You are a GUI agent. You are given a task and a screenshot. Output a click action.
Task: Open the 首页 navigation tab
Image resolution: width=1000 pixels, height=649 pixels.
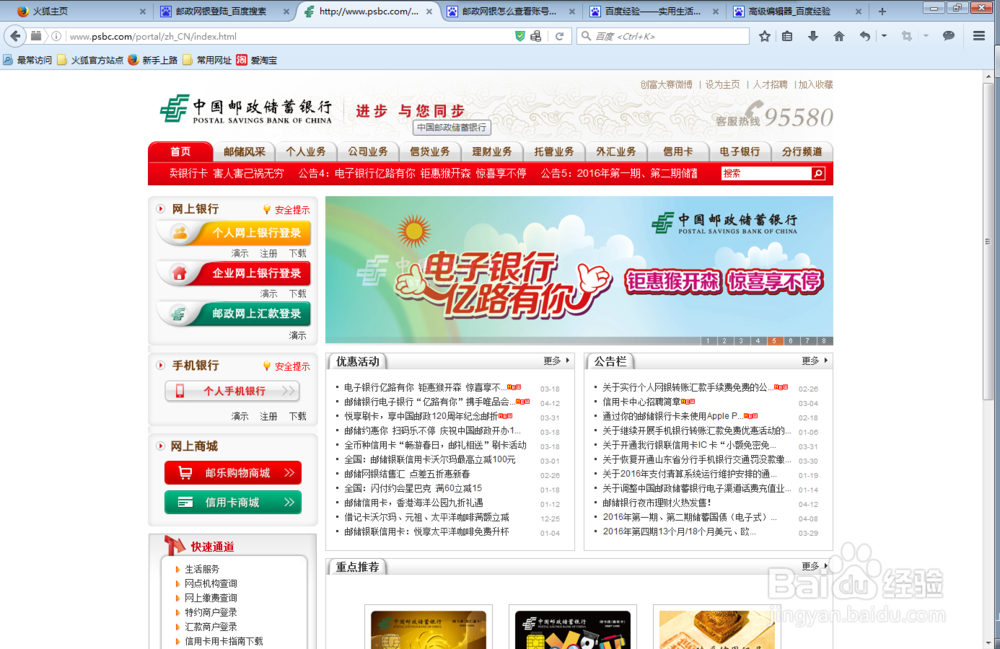pyautogui.click(x=180, y=151)
